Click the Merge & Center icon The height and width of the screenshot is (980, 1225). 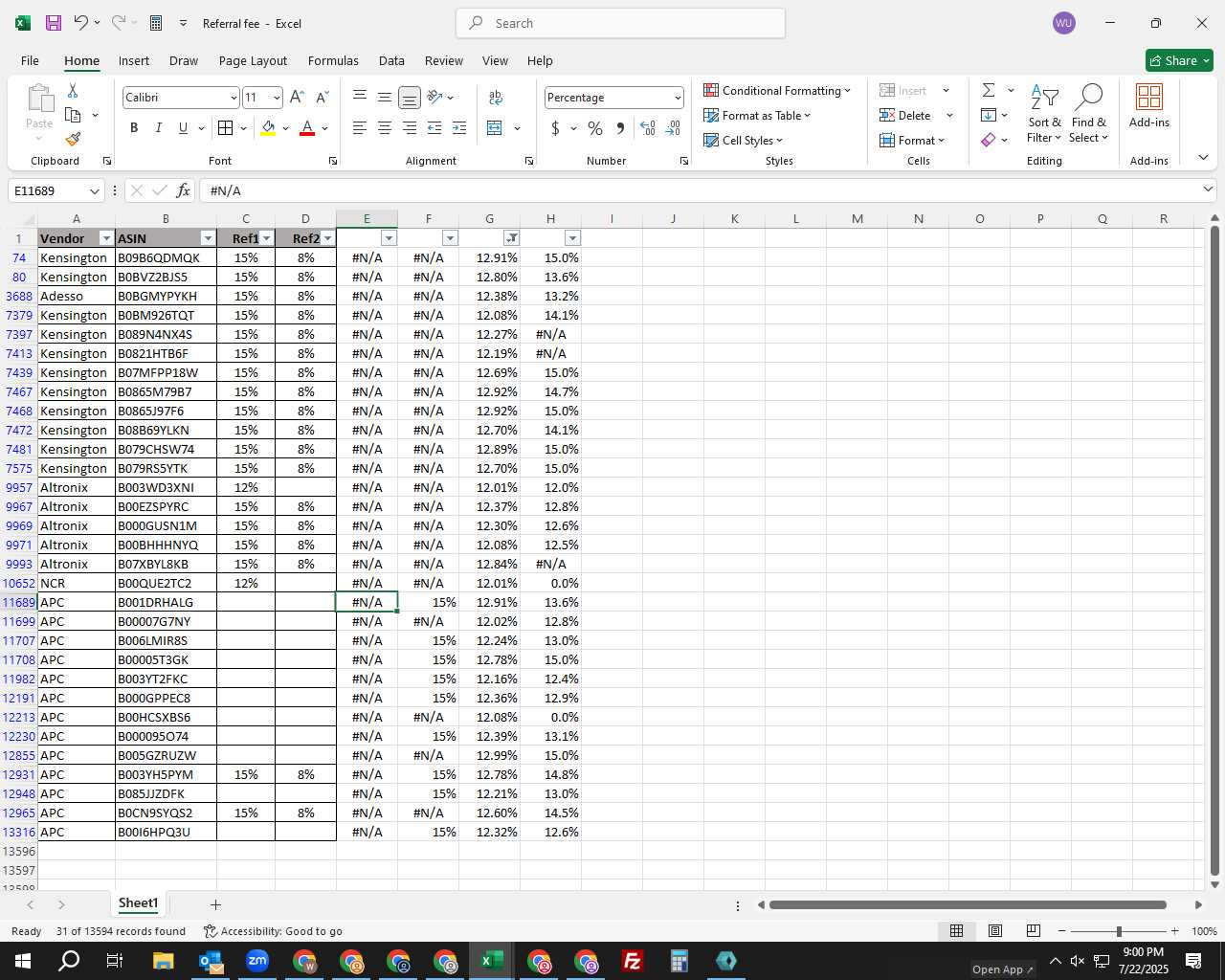tap(495, 127)
